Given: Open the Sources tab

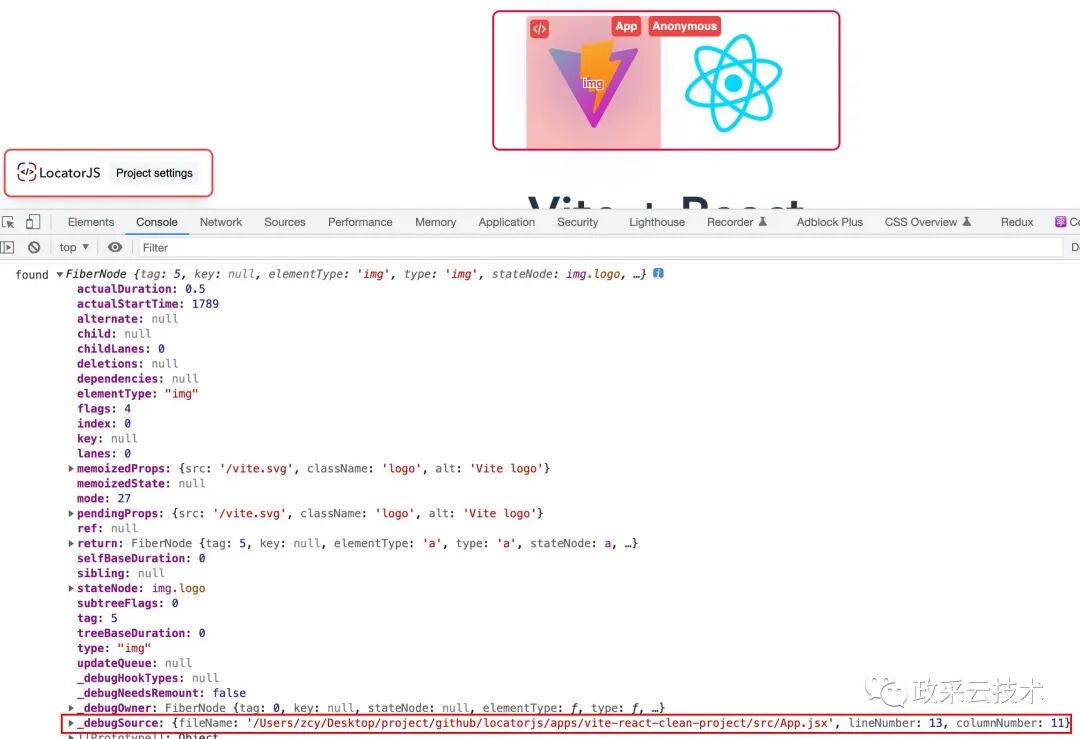Looking at the screenshot, I should click(x=284, y=222).
